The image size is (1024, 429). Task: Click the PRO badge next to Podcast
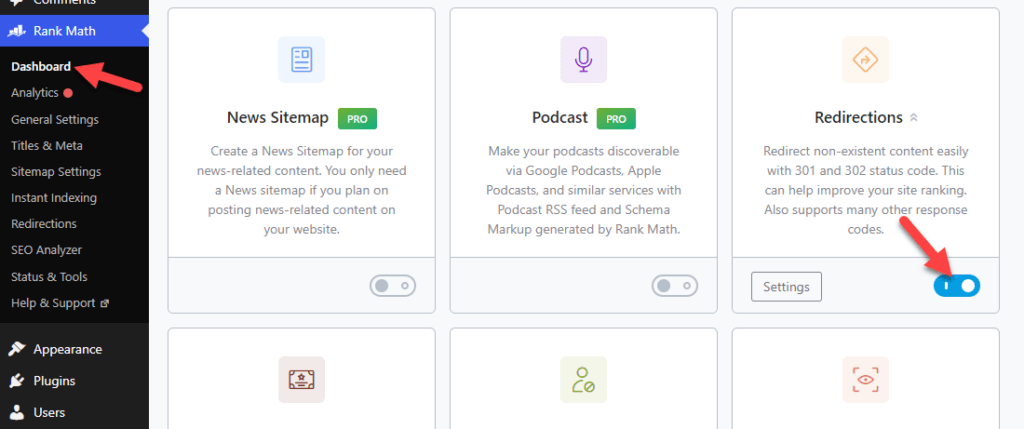pyautogui.click(x=616, y=118)
